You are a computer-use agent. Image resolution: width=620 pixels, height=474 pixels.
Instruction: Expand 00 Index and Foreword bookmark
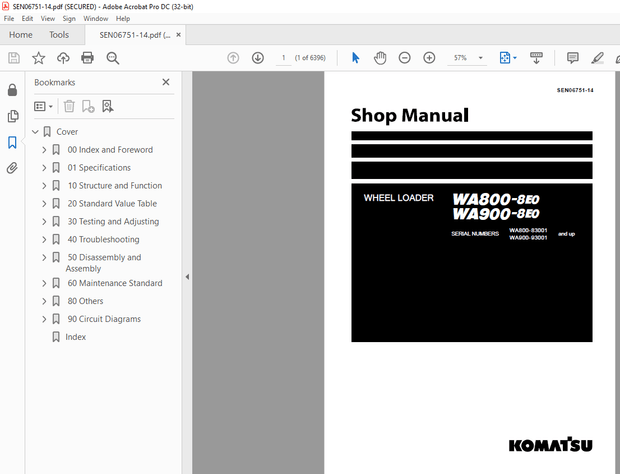[44, 150]
